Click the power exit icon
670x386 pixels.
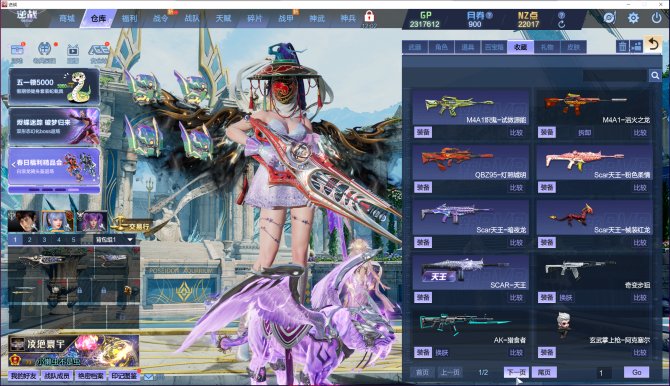click(x=656, y=18)
